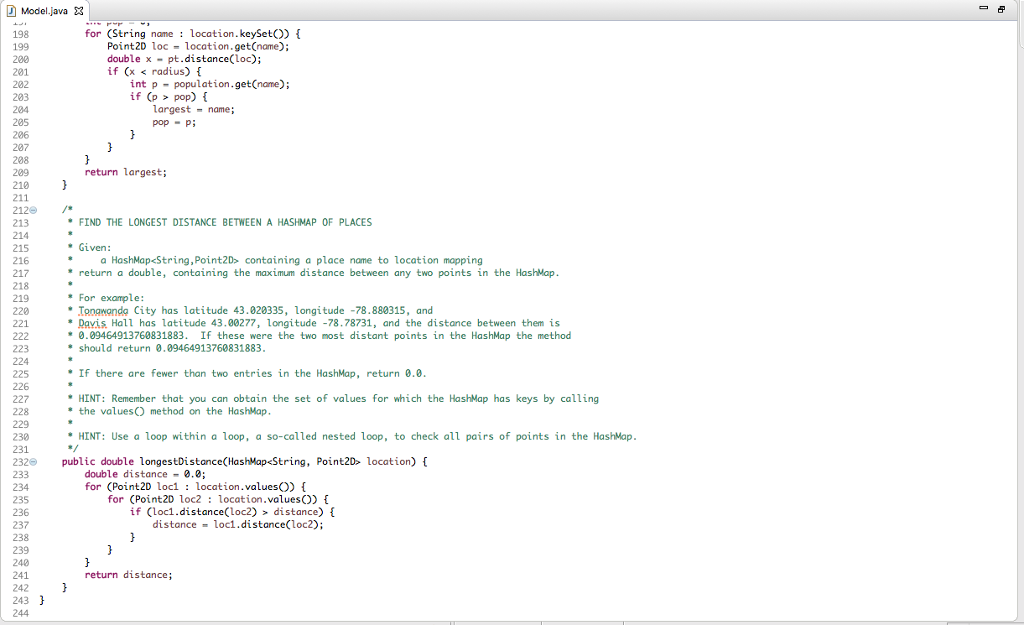Screen dimensions: 1024x625
Task: Click 'double distance = 0.0;' line
Action: coord(145,474)
